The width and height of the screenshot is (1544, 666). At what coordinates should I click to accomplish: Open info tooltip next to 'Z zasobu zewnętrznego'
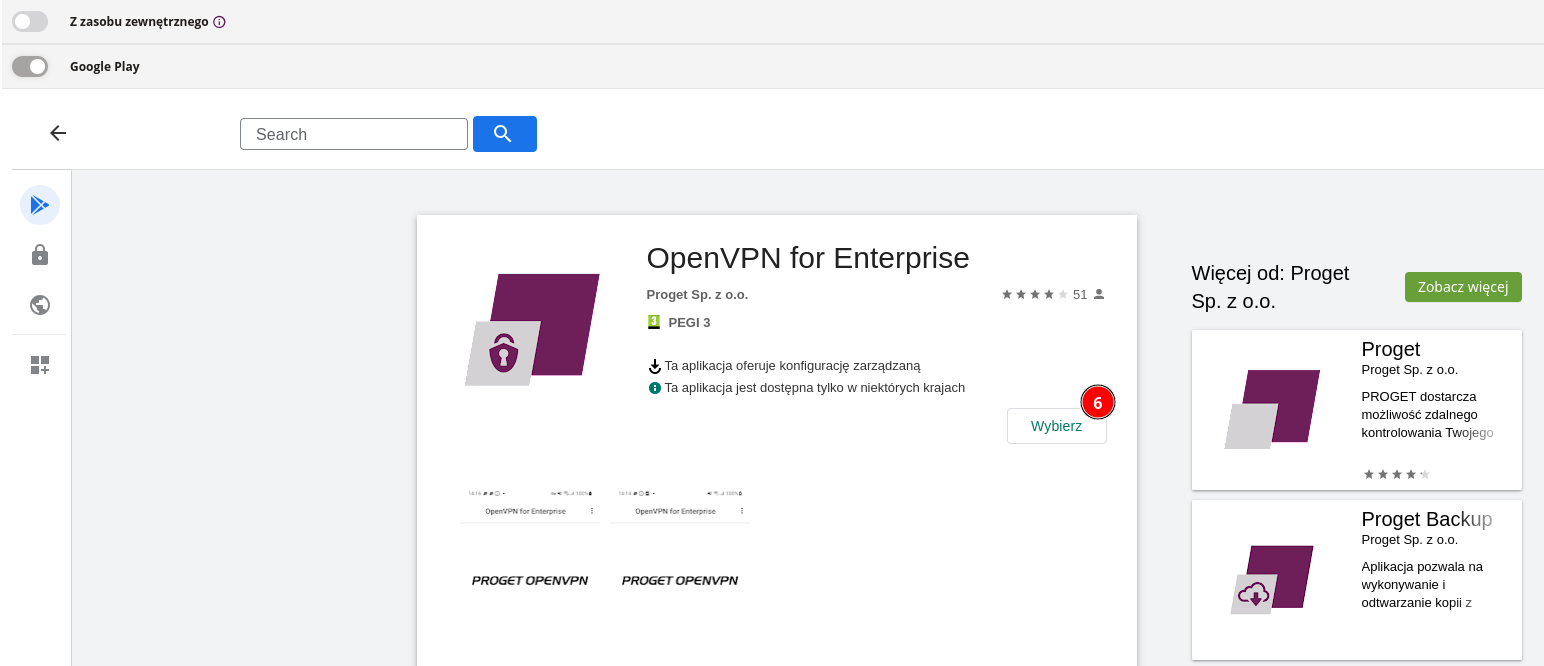(220, 21)
